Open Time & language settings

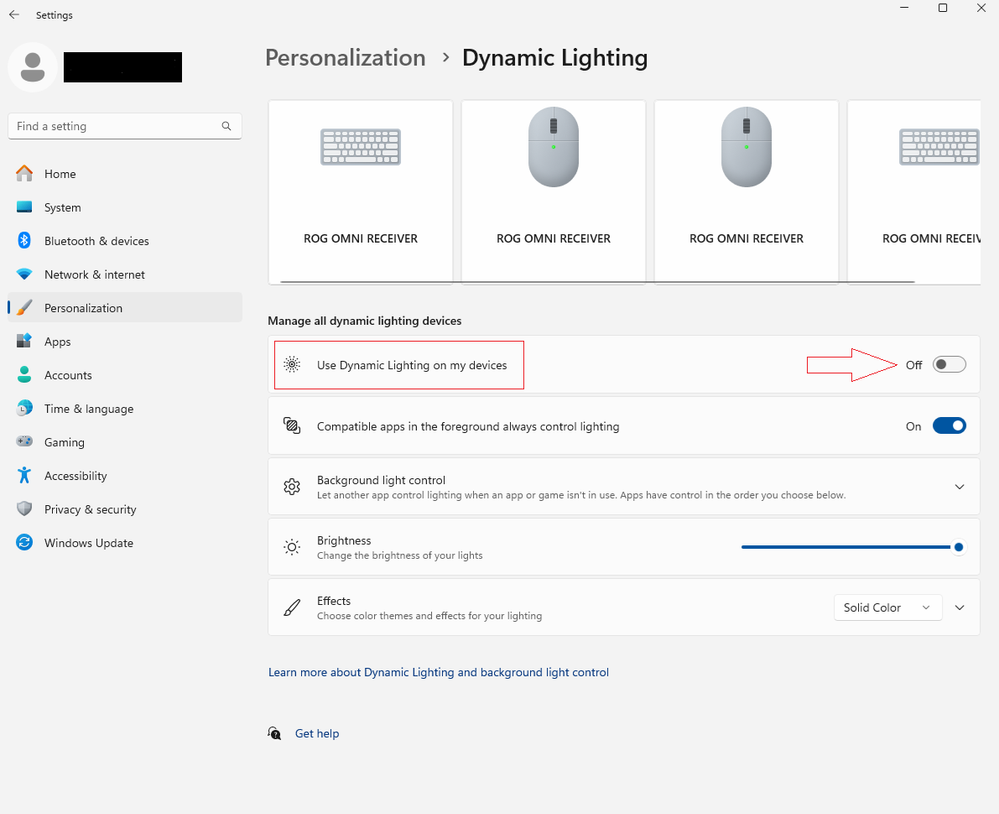pyautogui.click(x=125, y=408)
